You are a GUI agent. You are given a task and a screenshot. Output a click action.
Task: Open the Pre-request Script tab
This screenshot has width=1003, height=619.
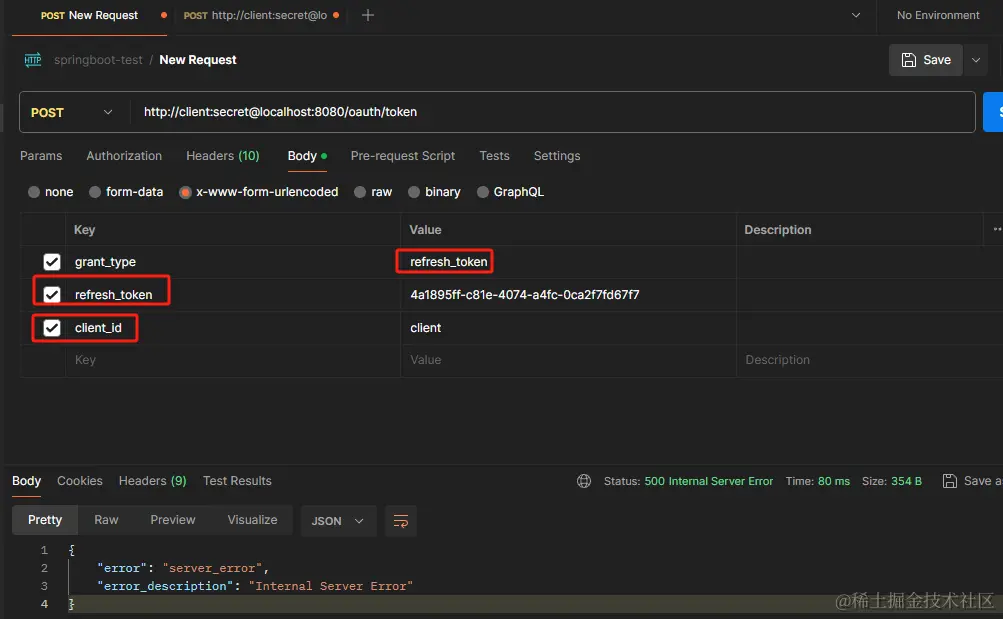coord(402,156)
